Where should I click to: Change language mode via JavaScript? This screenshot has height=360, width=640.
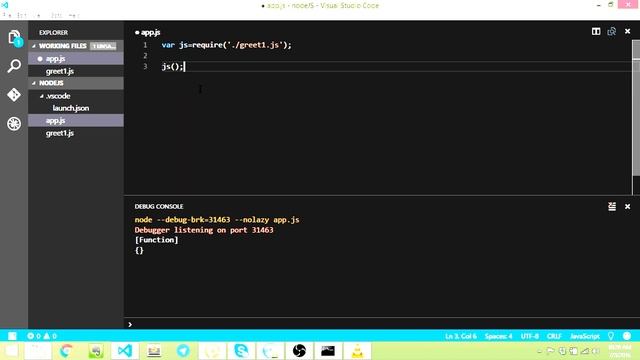click(x=584, y=336)
